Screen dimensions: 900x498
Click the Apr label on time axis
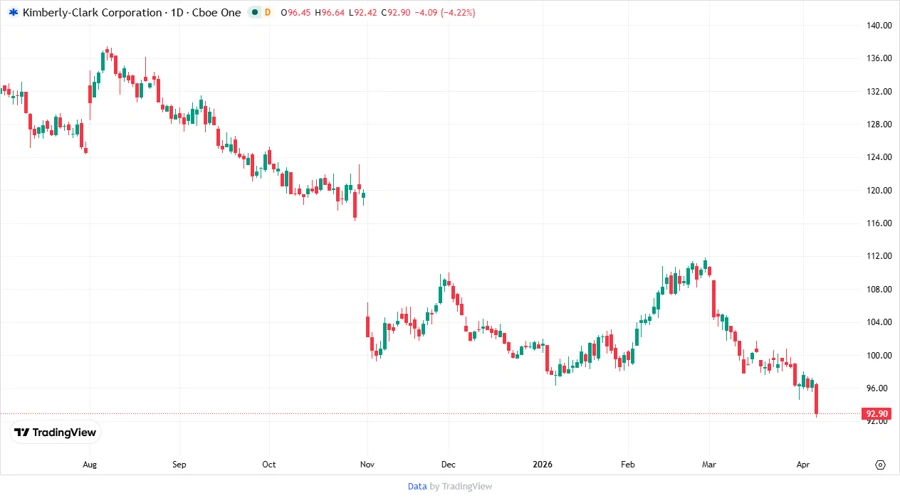click(x=803, y=464)
